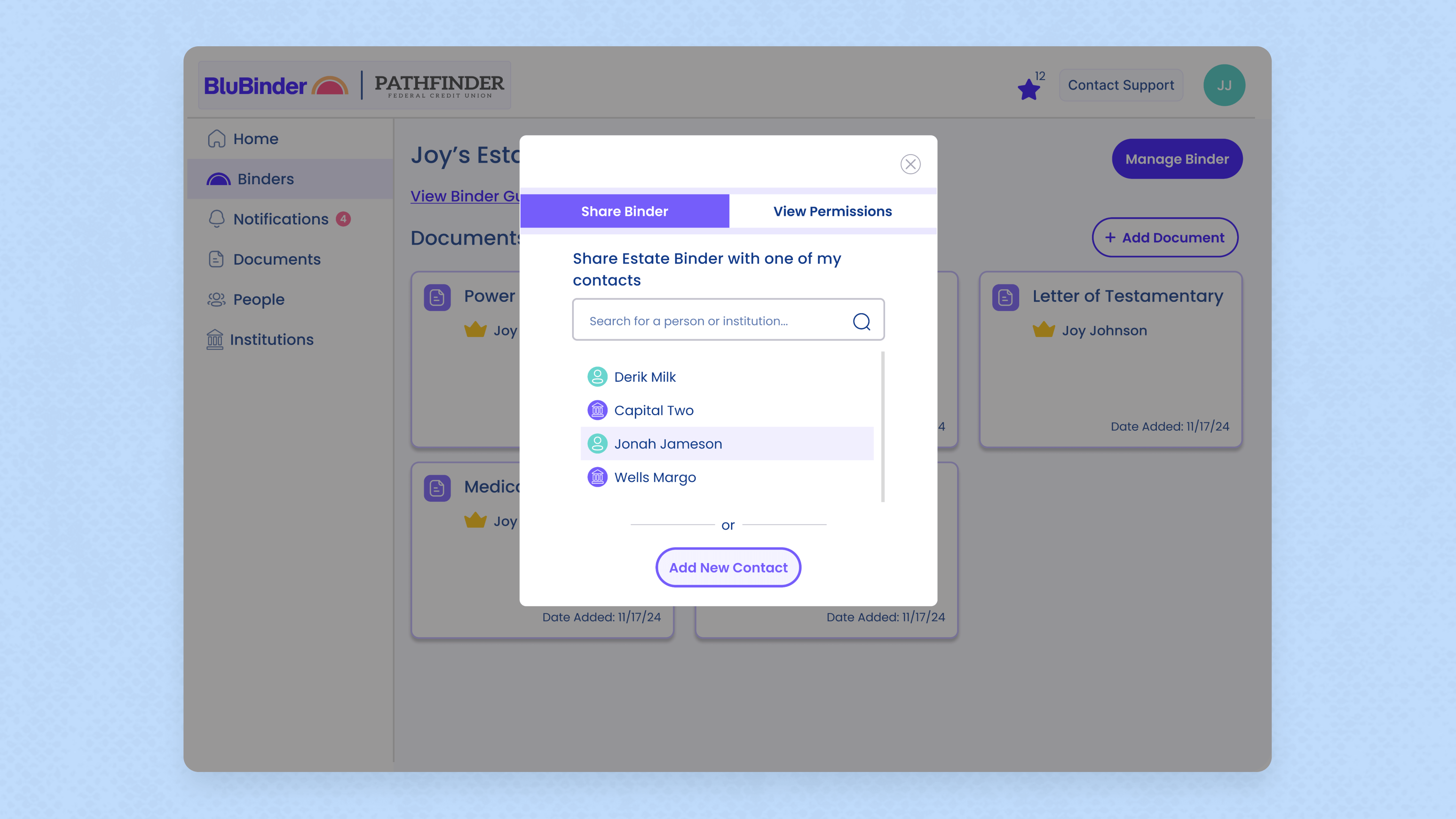1456x819 pixels.
Task: Select the Share Binder tab
Action: [x=624, y=211]
